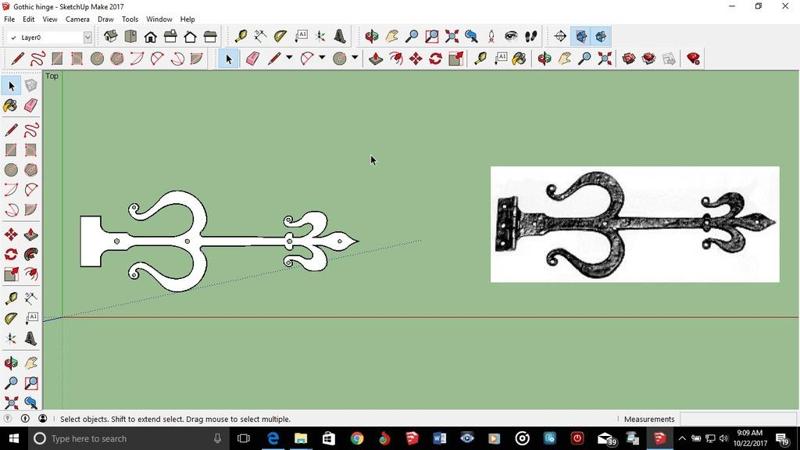
Task: Open the Help menu
Action: tap(188, 19)
